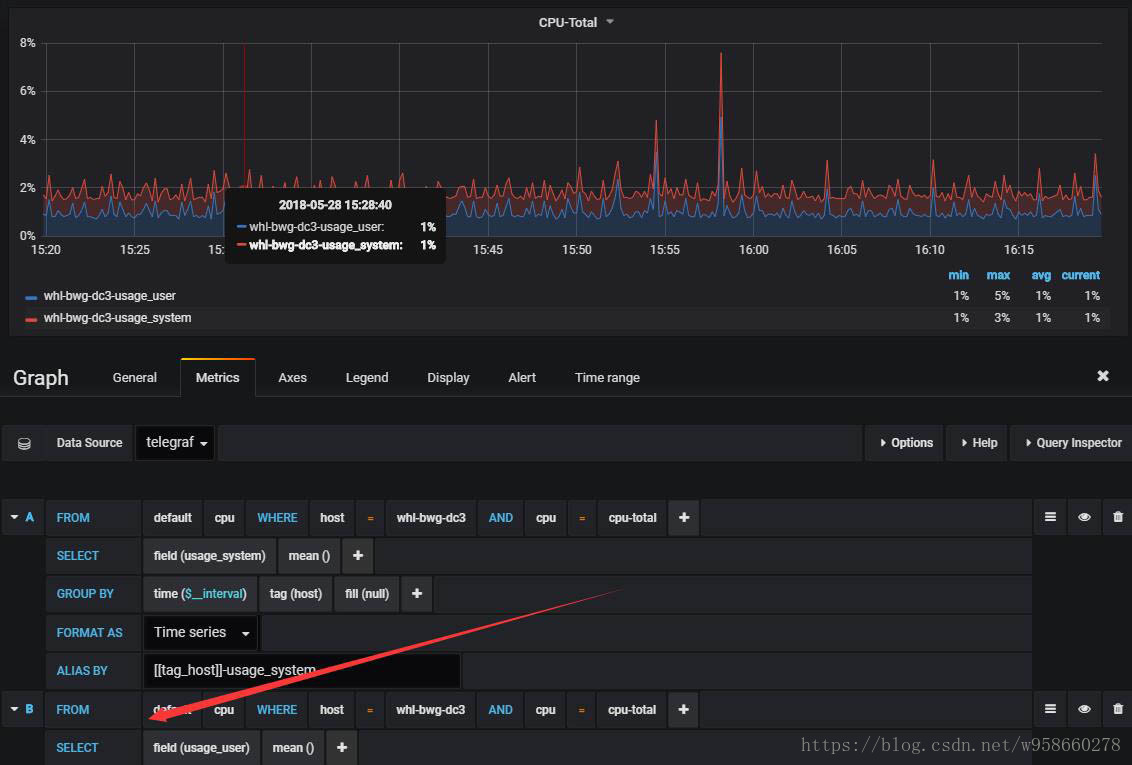Sort legend by max column

[998, 275]
